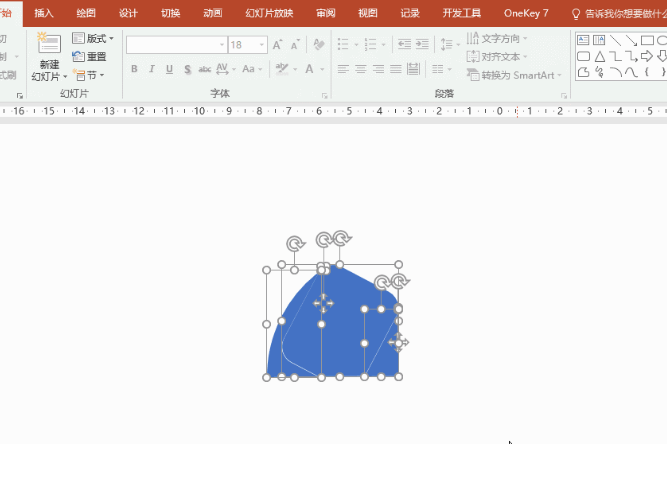Expand the font name dropdown arrow
This screenshot has height=486, width=667.
(x=222, y=45)
